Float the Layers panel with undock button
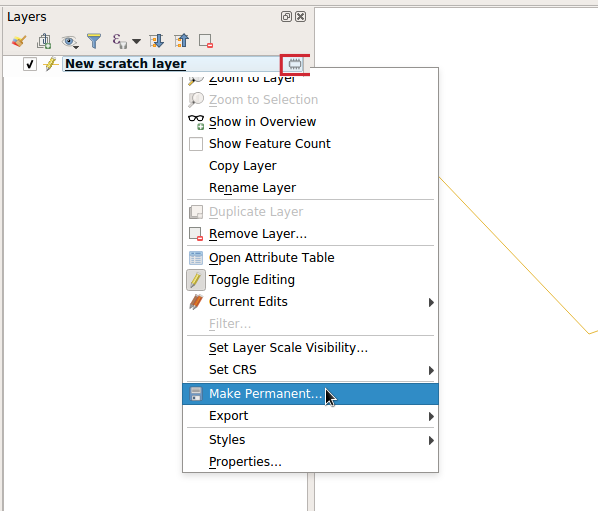 coord(286,17)
